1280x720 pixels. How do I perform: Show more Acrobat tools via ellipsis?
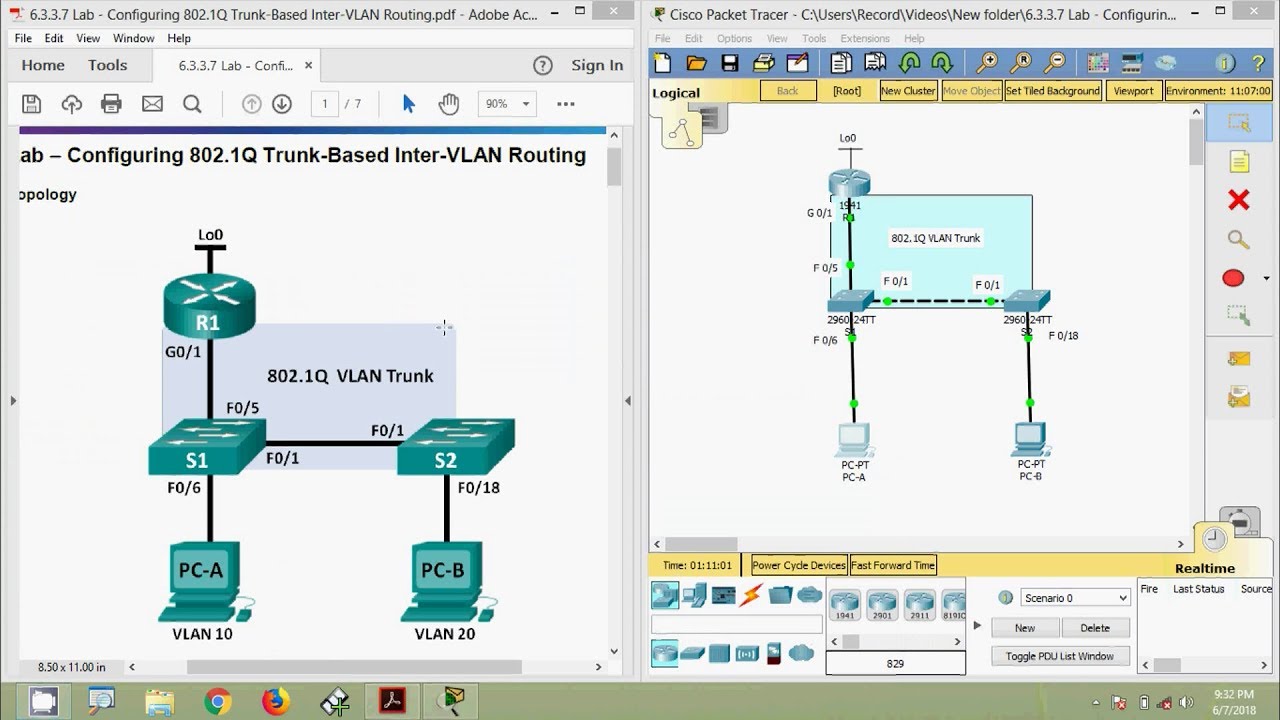565,104
